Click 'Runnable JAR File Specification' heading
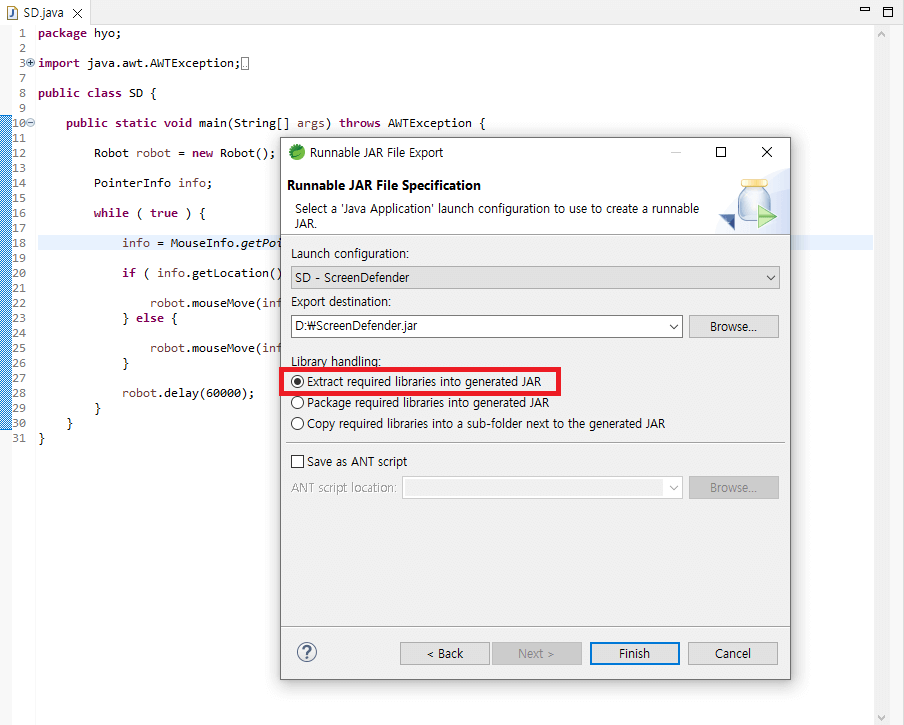 pos(384,186)
